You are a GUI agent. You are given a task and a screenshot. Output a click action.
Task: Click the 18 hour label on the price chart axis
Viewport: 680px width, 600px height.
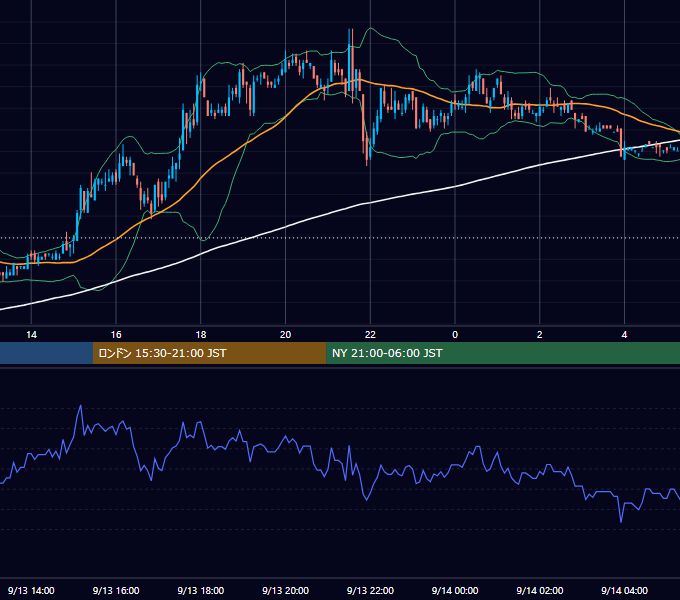pyautogui.click(x=201, y=335)
